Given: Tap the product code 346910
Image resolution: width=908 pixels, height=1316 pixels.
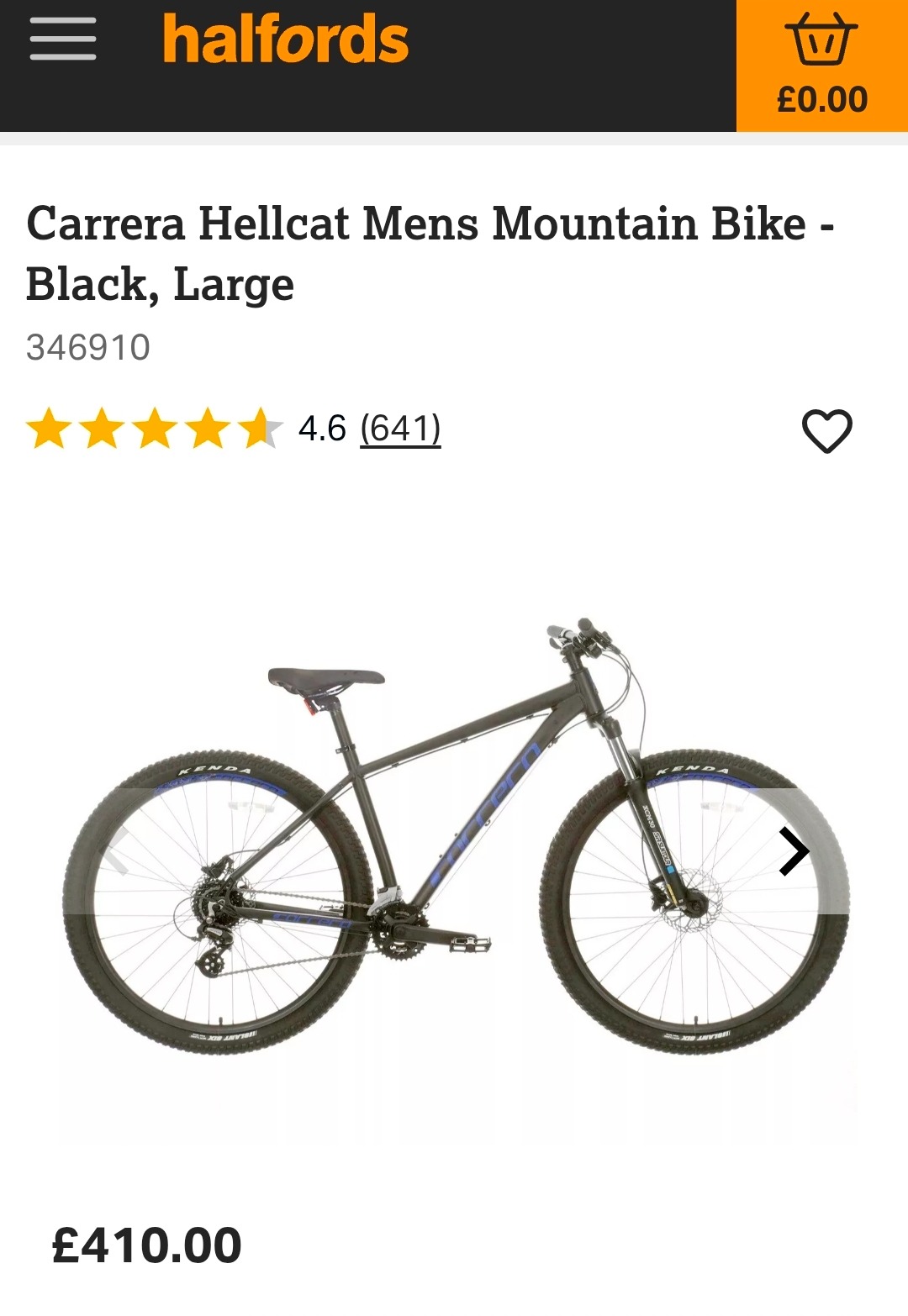Looking at the screenshot, I should point(88,347).
